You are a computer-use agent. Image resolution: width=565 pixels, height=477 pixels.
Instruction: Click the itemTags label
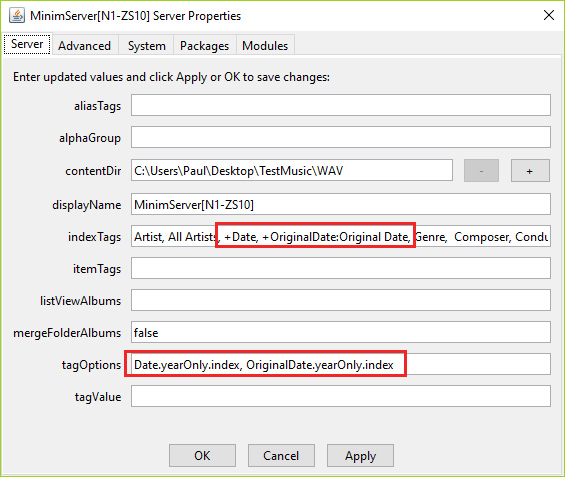coord(97,269)
